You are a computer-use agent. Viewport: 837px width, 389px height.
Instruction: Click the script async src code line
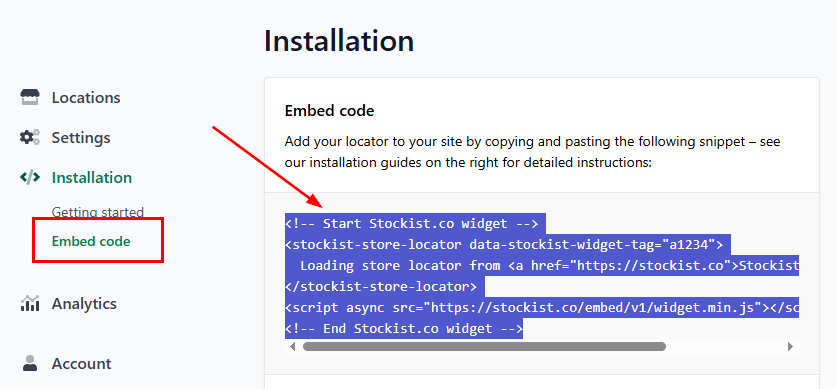click(x=542, y=307)
